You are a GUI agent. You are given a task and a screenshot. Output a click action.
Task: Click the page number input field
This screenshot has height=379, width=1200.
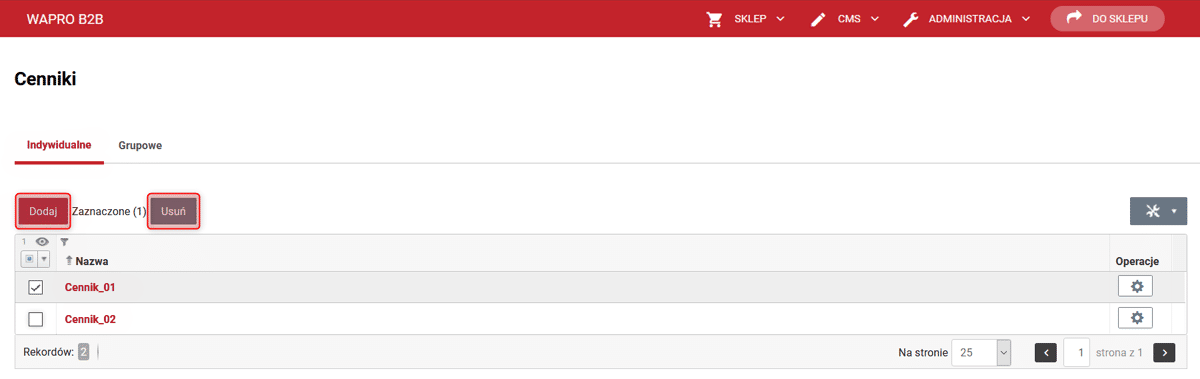point(1077,352)
